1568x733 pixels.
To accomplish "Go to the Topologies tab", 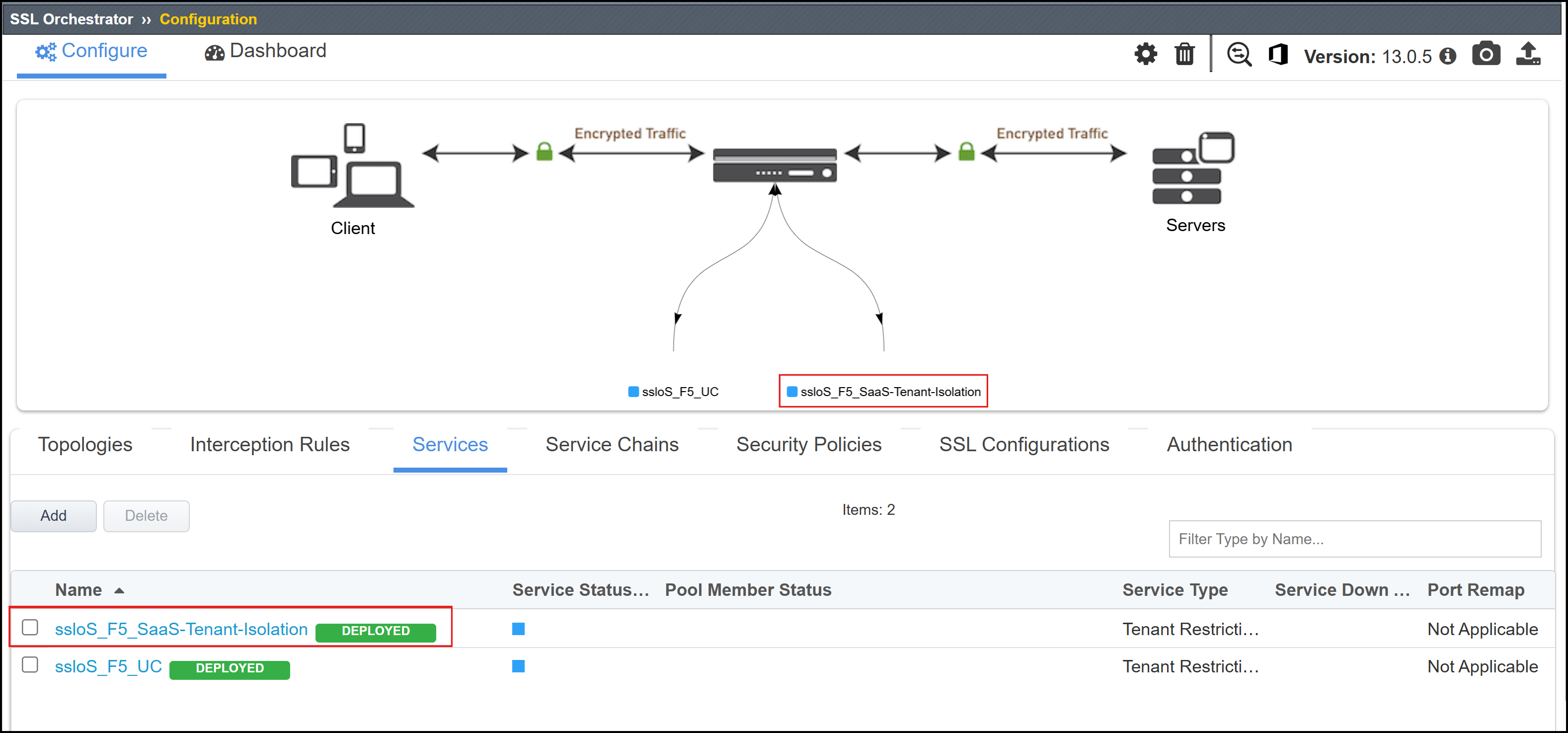I will (85, 445).
